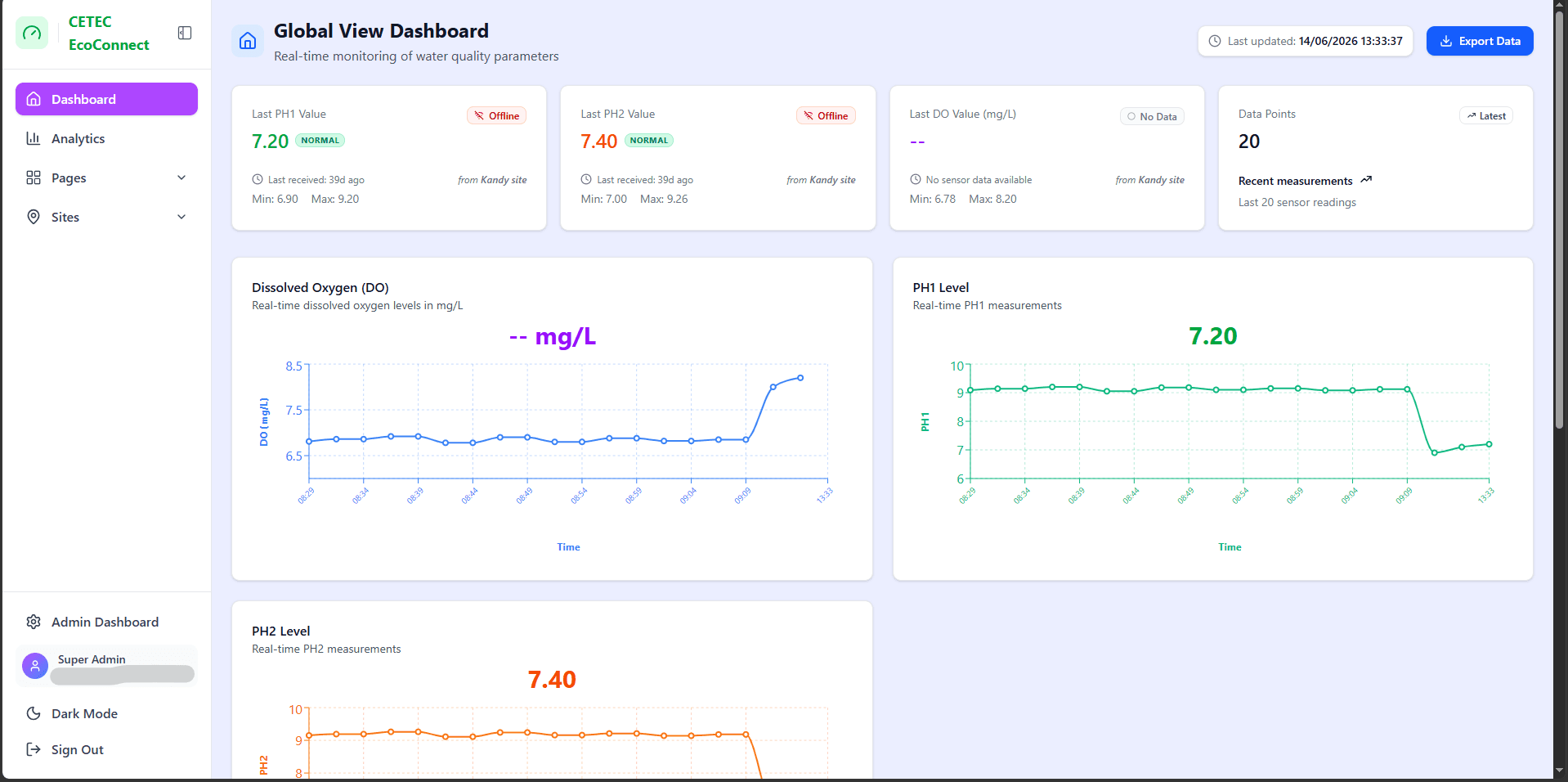This screenshot has height=782, width=1568.
Task: Click the first data point on DO chart
Action: coord(309,442)
